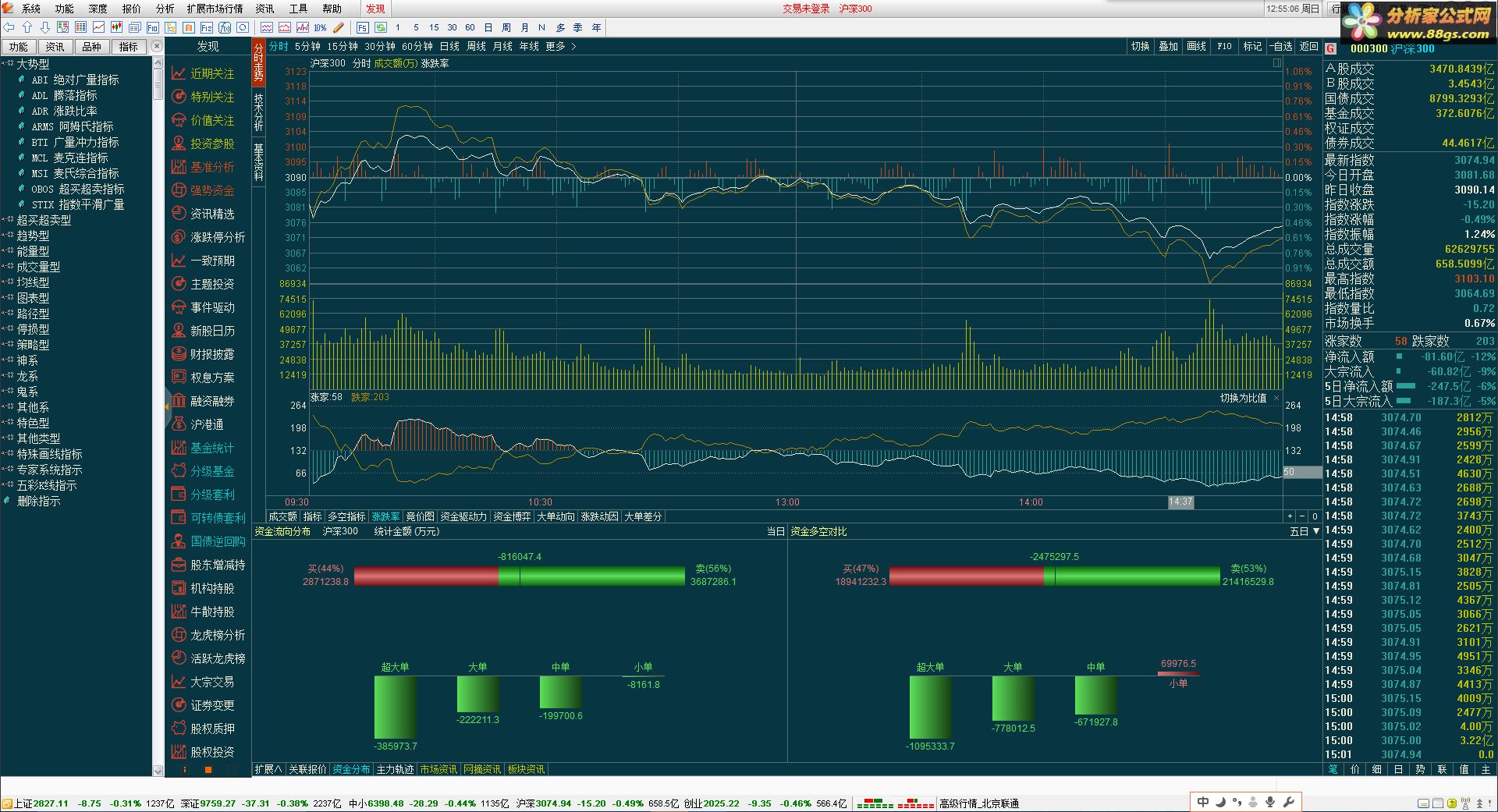Screen dimensions: 1498x812
Task: Click the 技术分析 vertical tab
Action: tap(258, 112)
